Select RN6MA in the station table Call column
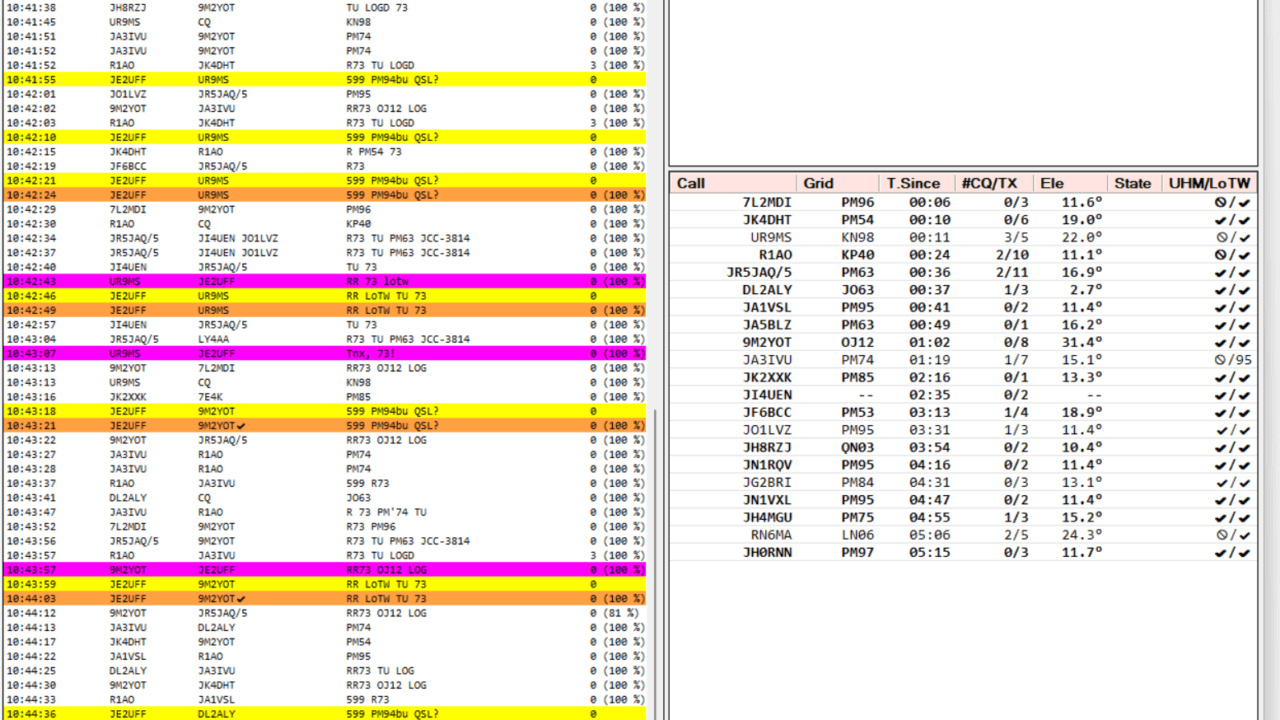 point(771,535)
